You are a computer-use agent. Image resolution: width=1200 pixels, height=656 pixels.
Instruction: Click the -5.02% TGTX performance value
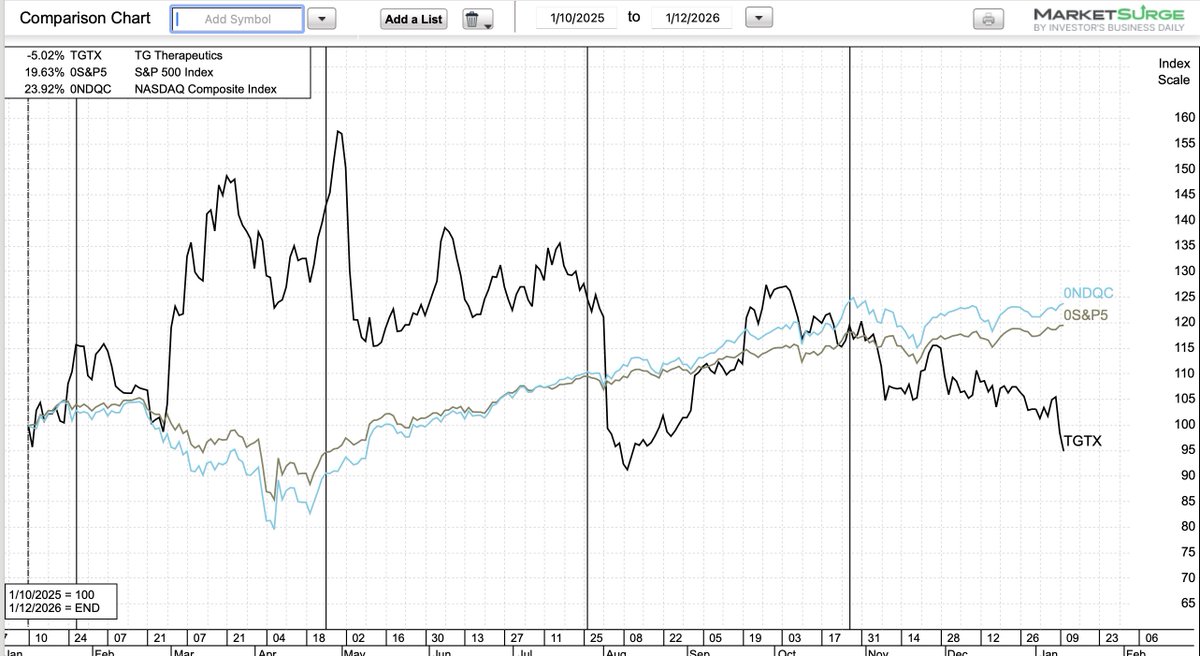click(44, 57)
